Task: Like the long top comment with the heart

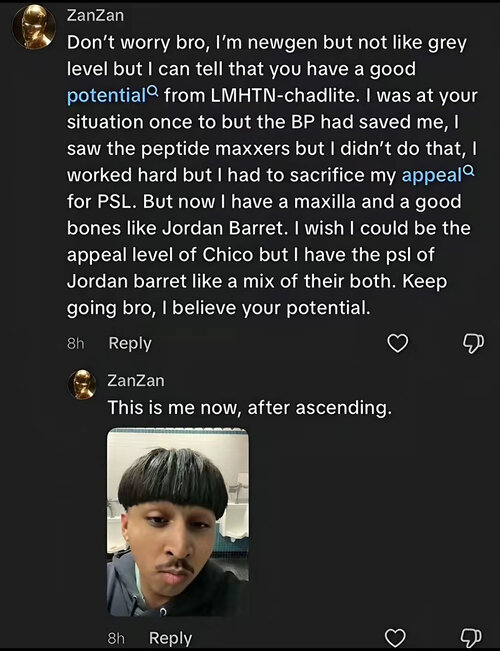Action: [397, 343]
